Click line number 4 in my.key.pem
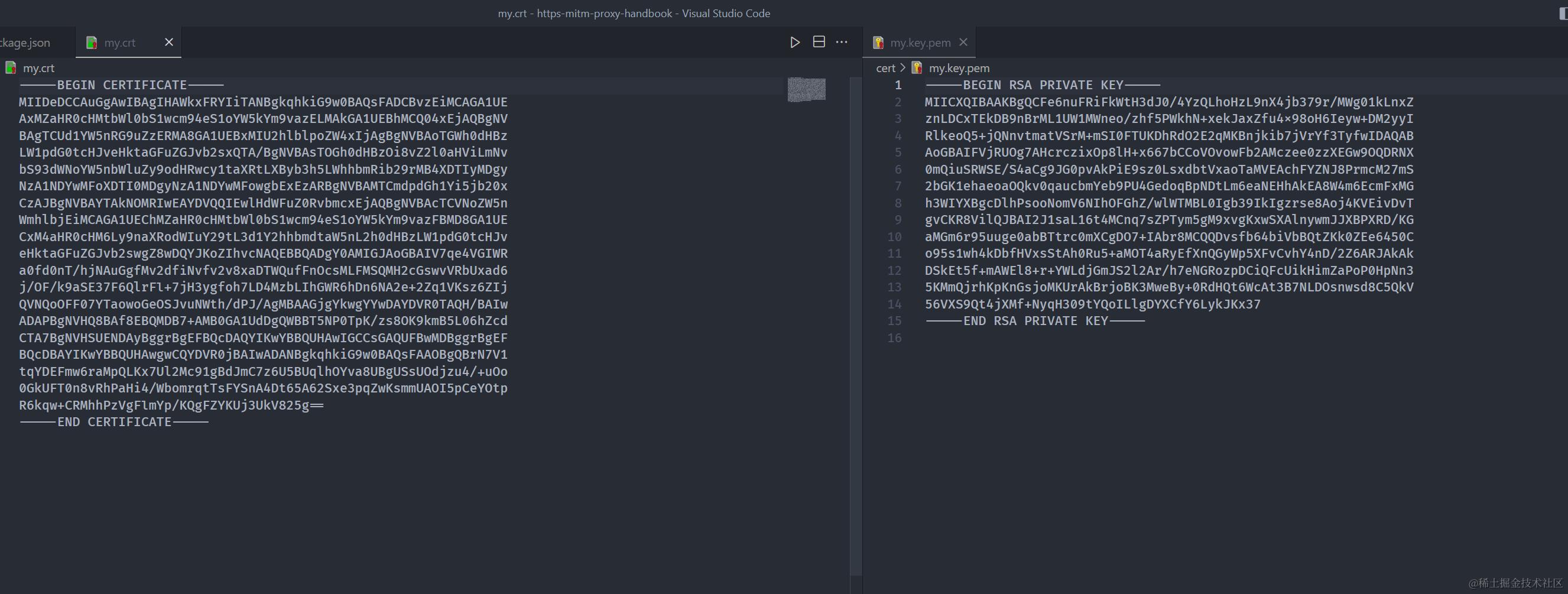 point(898,136)
